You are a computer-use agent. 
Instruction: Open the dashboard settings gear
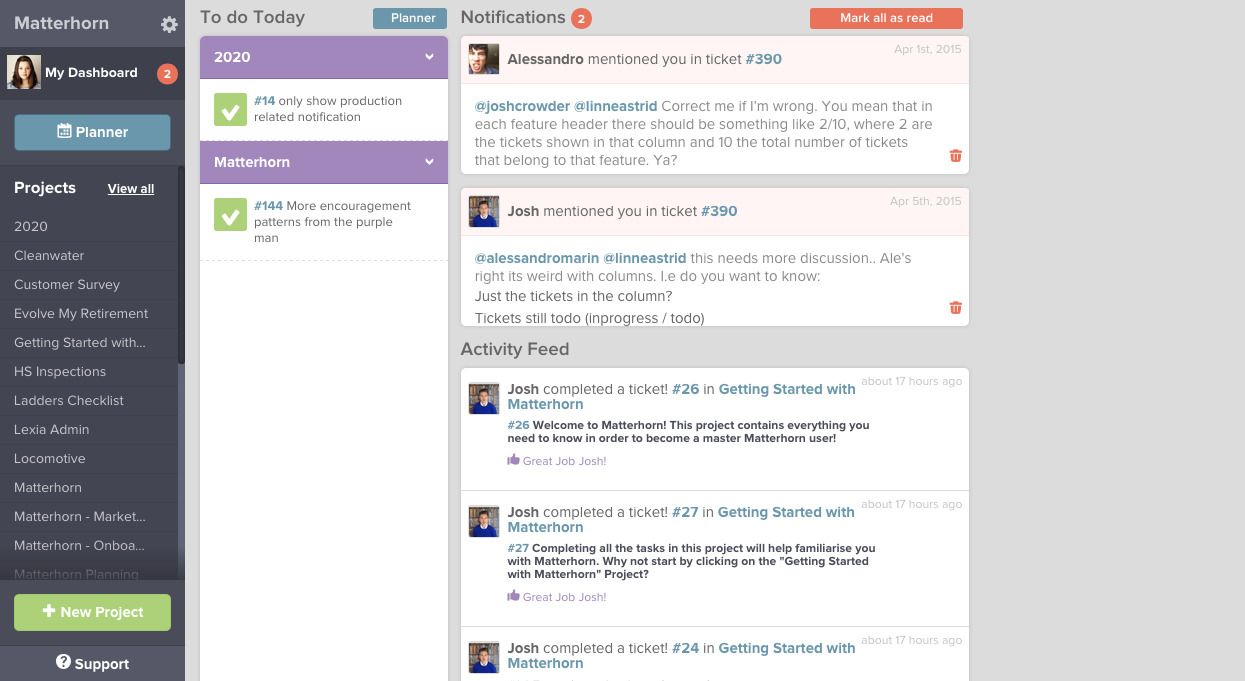[x=169, y=24]
